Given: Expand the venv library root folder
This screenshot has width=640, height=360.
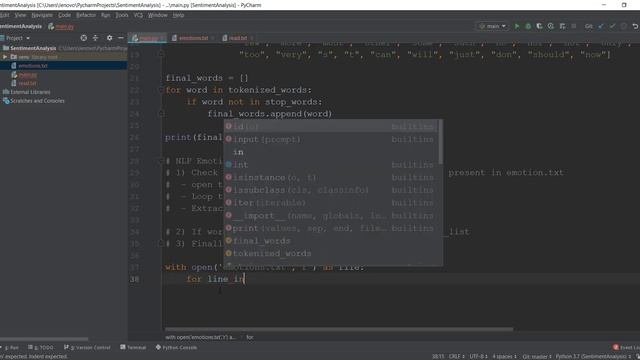Looking at the screenshot, I should [5, 57].
